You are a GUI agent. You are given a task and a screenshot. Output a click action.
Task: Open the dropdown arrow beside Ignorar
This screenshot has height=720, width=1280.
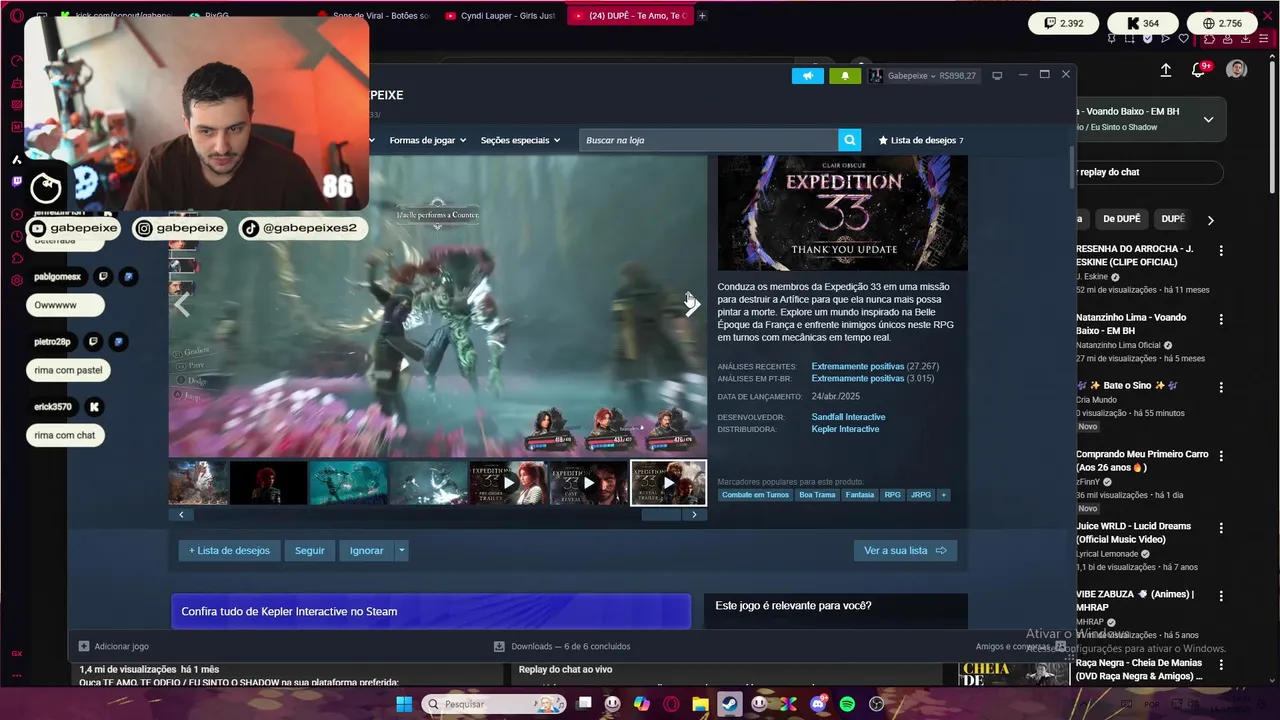[x=402, y=550]
